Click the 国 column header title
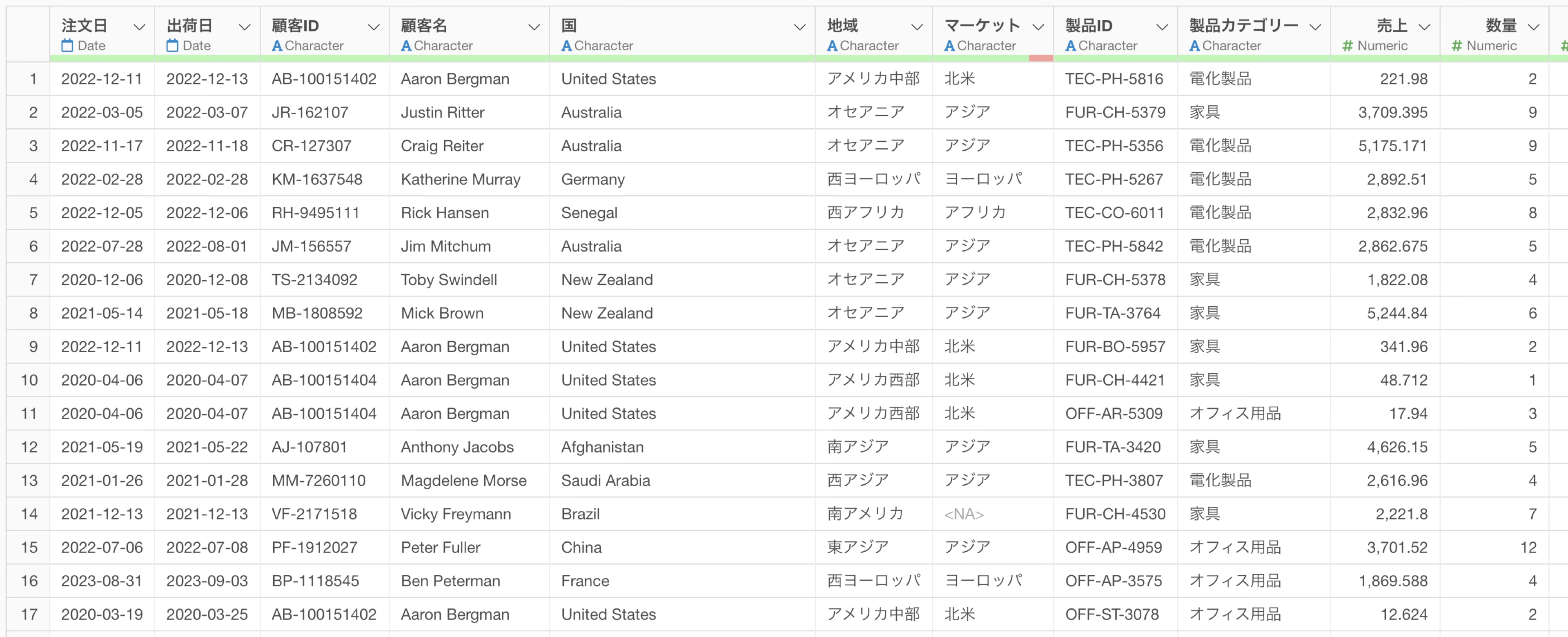Image resolution: width=1568 pixels, height=637 pixels. click(x=569, y=26)
